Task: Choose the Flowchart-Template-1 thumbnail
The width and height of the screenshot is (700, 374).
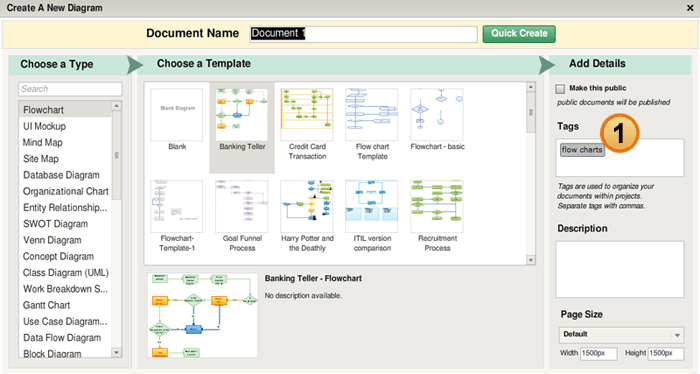Action: point(177,207)
